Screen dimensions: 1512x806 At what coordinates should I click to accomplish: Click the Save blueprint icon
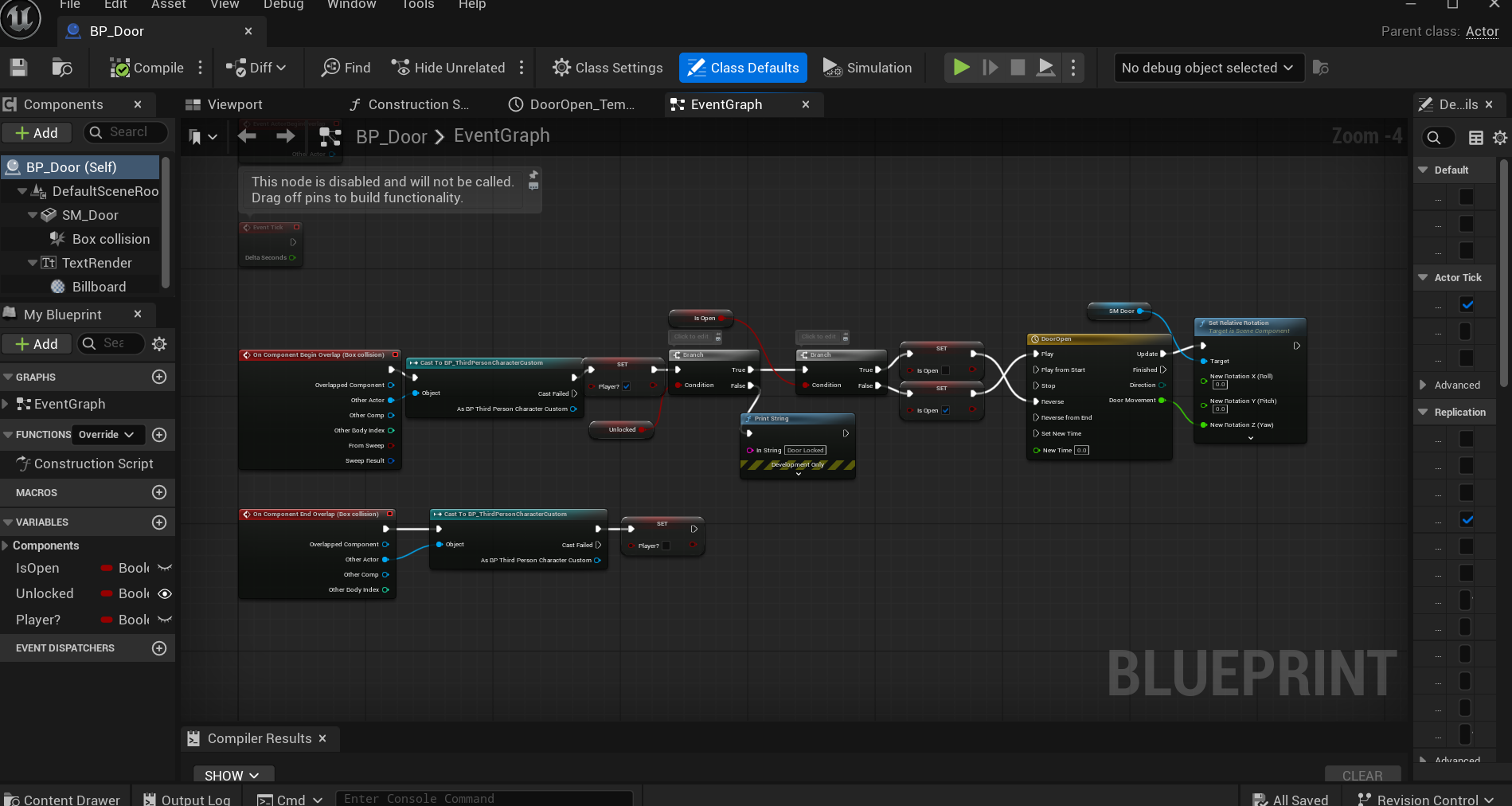pyautogui.click(x=18, y=68)
